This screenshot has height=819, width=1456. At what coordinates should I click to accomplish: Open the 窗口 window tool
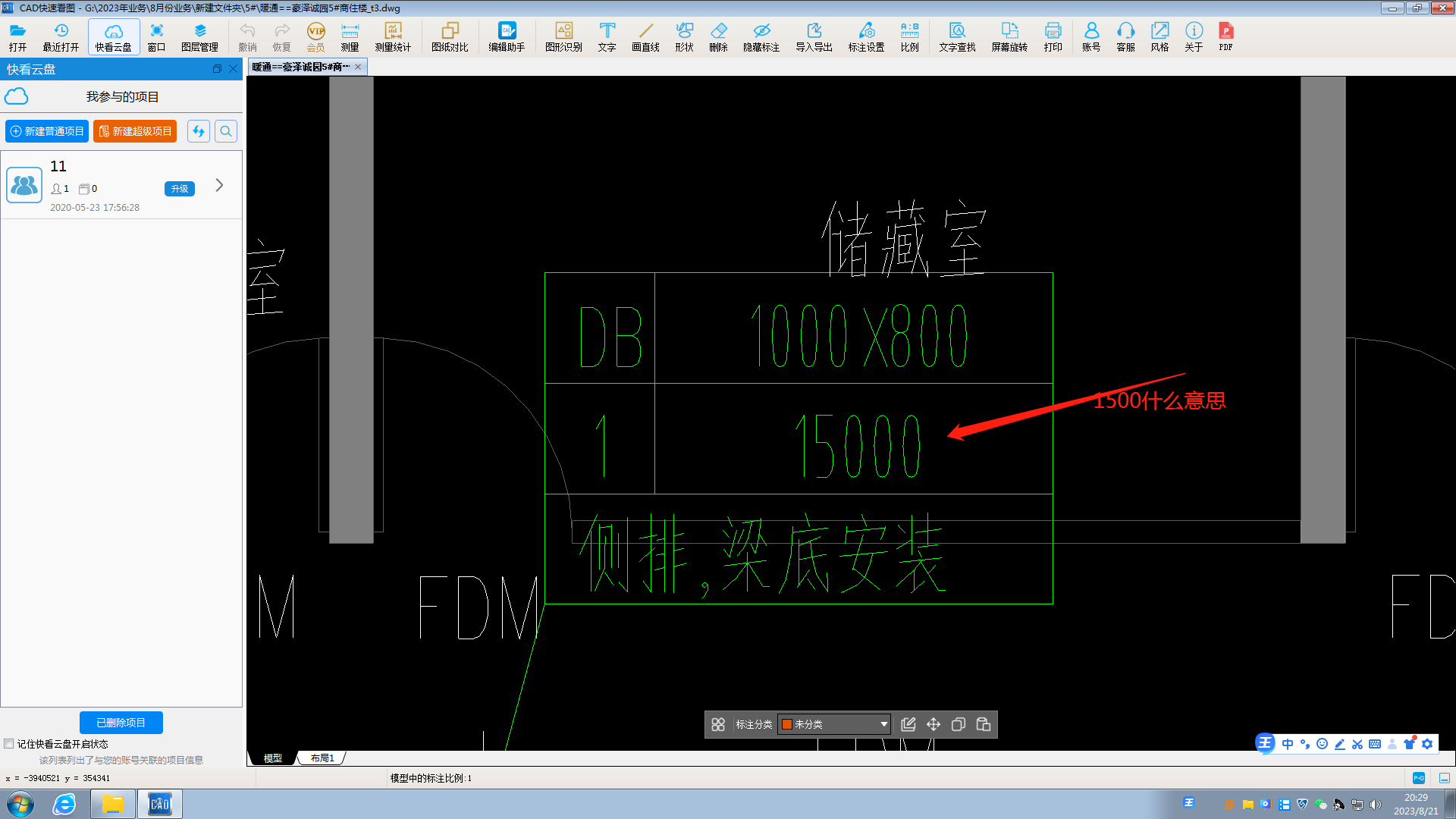click(x=156, y=36)
